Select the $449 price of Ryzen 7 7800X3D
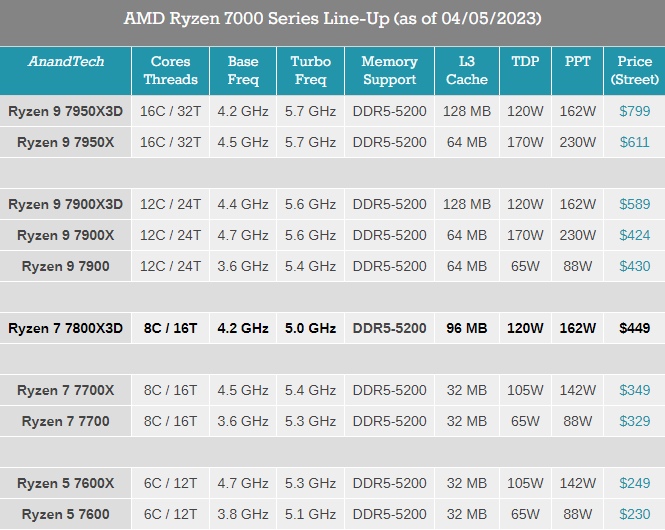The image size is (665, 530). click(634, 328)
